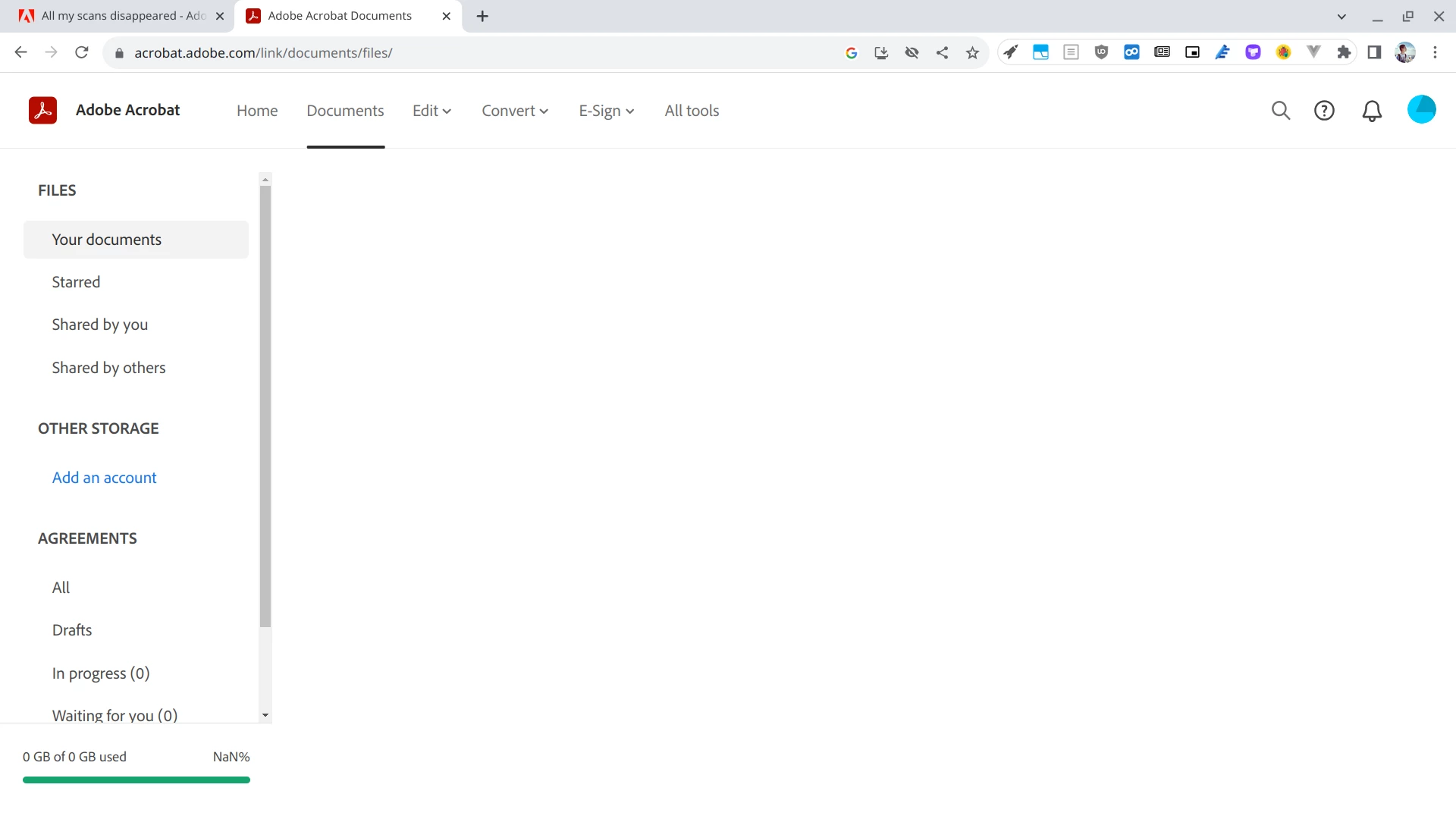Expand the Convert dropdown menu
Screen dimensions: 1456x819
[x=514, y=111]
